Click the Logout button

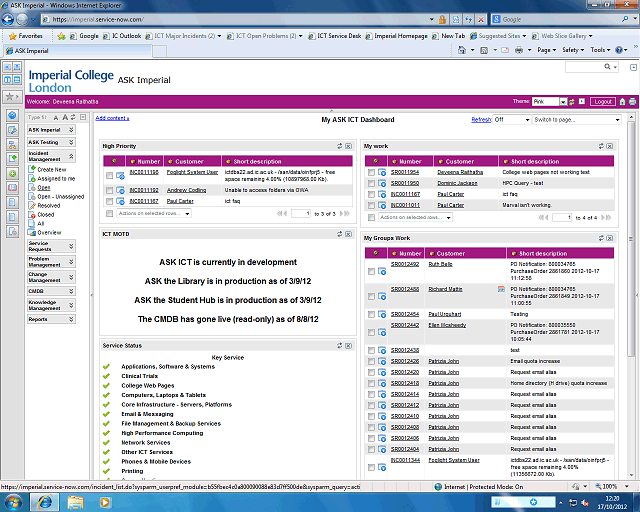(x=602, y=101)
